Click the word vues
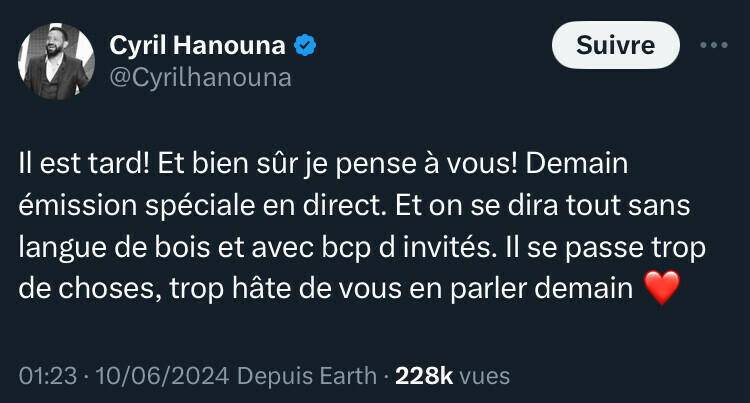 [485, 377]
